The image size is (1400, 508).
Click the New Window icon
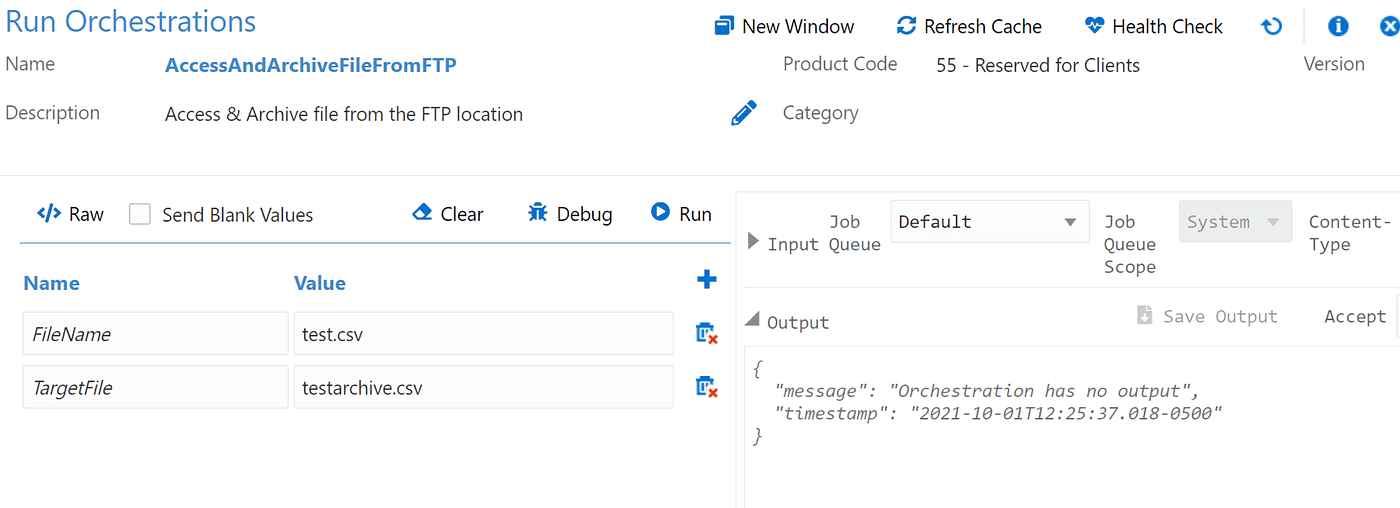pyautogui.click(x=725, y=26)
